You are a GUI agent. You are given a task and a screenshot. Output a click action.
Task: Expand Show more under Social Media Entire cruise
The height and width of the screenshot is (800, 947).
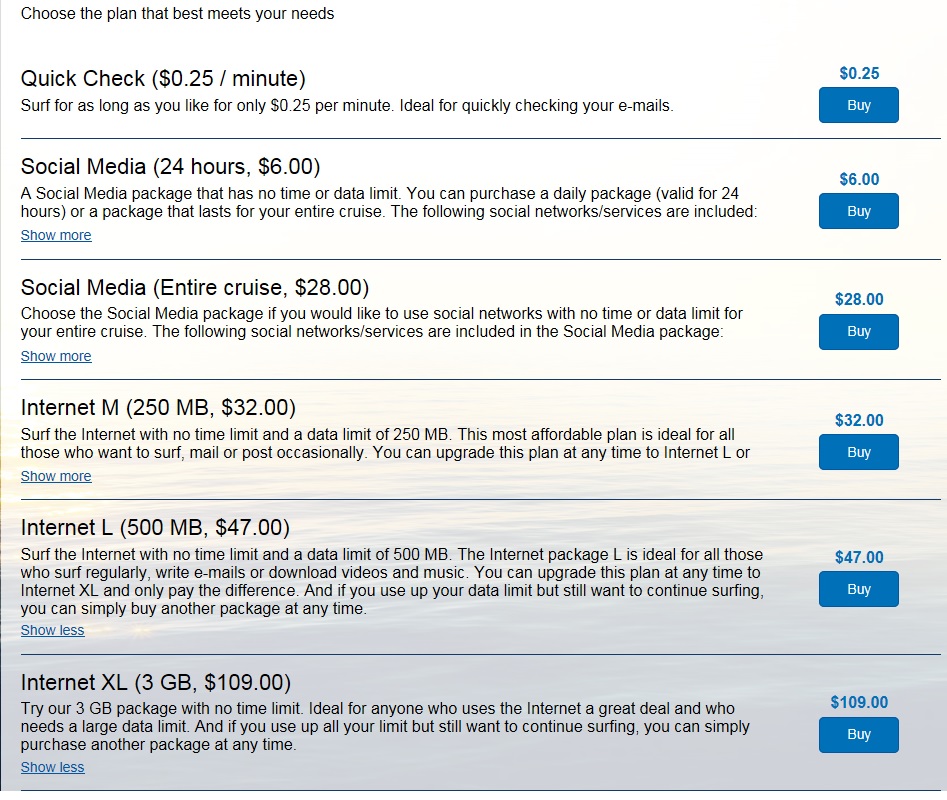coord(56,356)
